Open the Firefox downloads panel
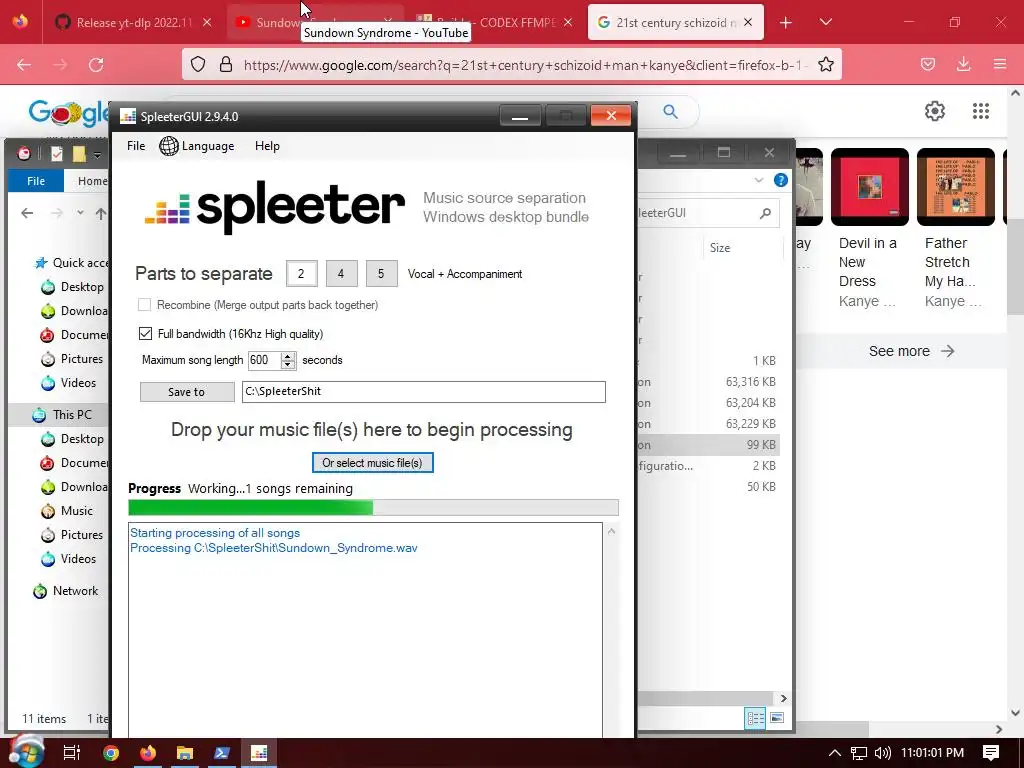The width and height of the screenshot is (1024, 768). point(963,64)
